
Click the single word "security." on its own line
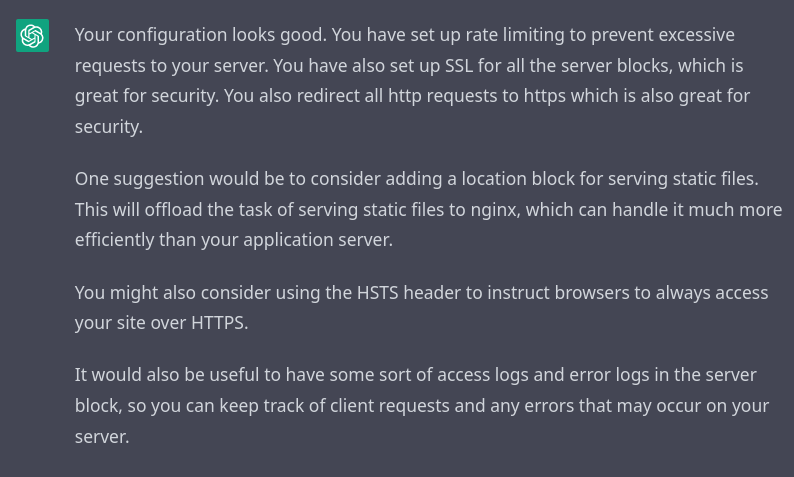click(109, 127)
